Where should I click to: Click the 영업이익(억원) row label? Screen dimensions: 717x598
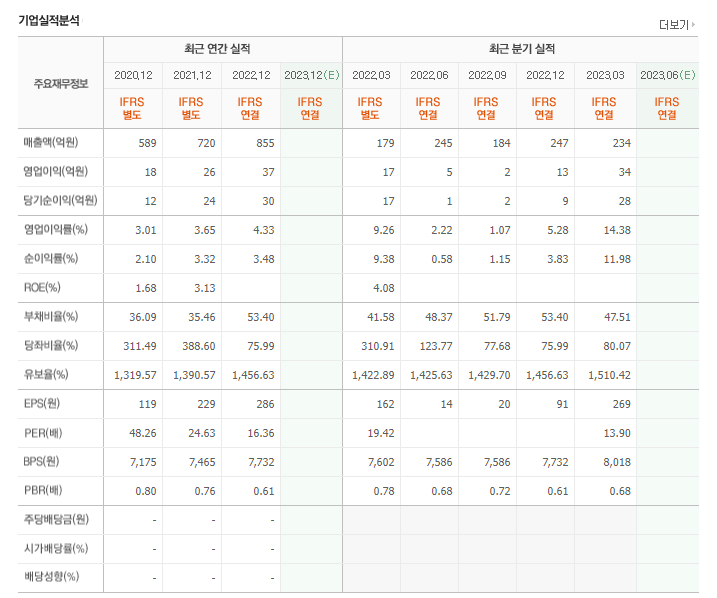55,171
